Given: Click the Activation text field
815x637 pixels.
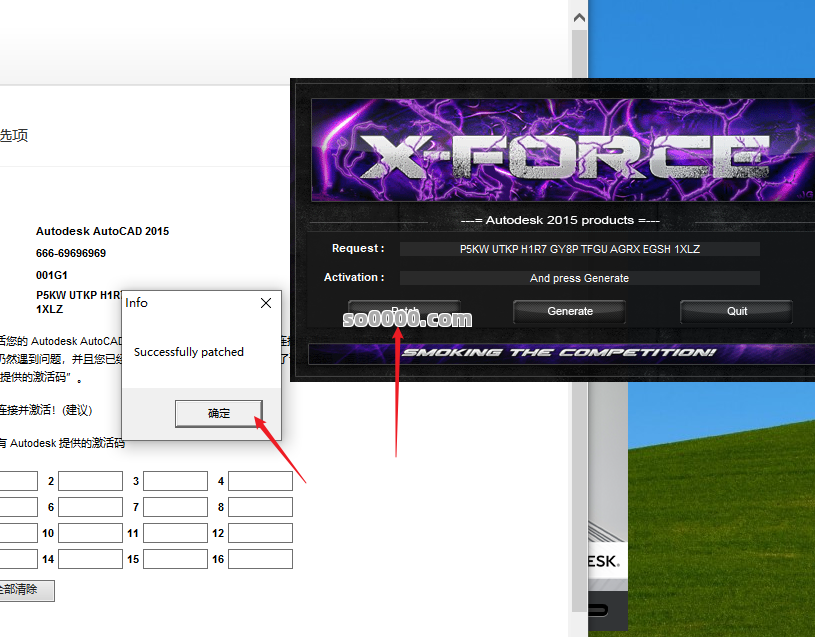Looking at the screenshot, I should pyautogui.click(x=579, y=278).
